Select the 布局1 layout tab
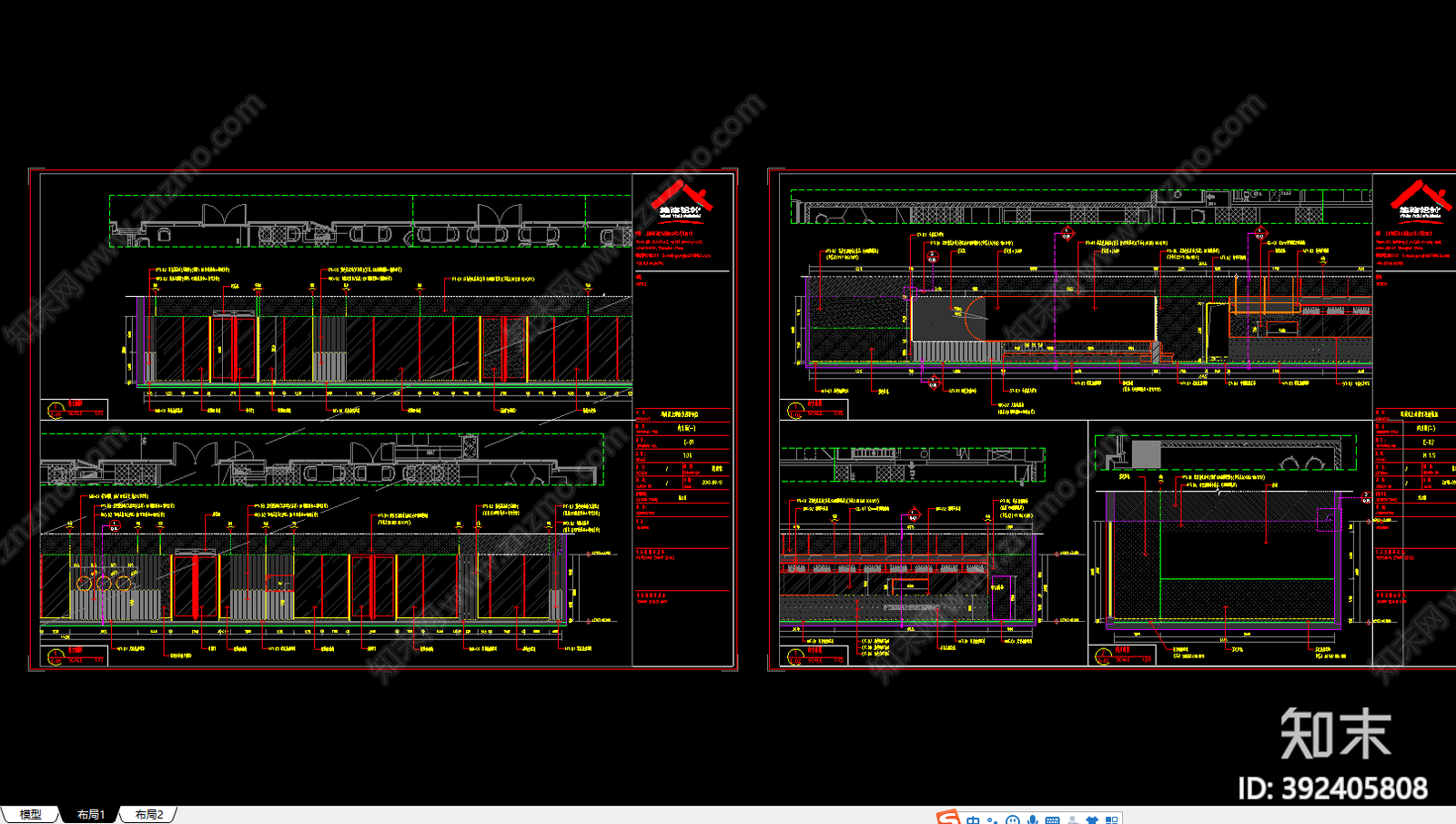Screen dimensions: 1456x824 click(x=90, y=815)
